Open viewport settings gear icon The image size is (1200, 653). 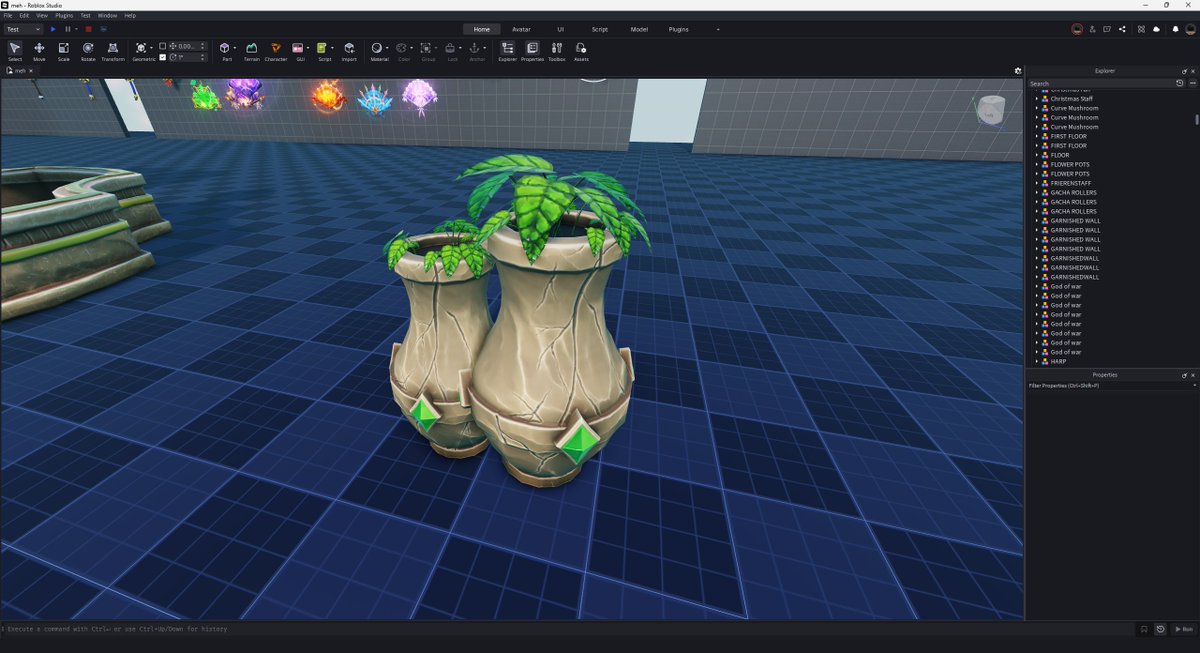(1018, 71)
